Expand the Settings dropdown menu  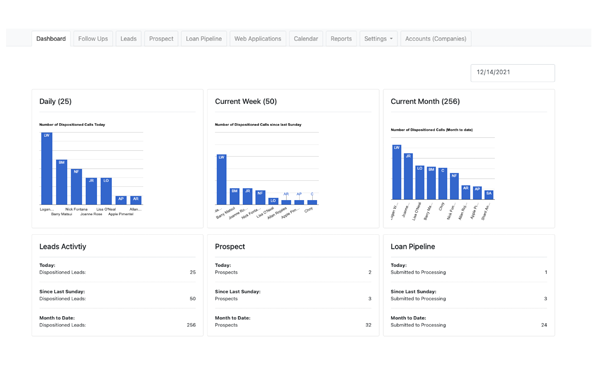click(378, 39)
